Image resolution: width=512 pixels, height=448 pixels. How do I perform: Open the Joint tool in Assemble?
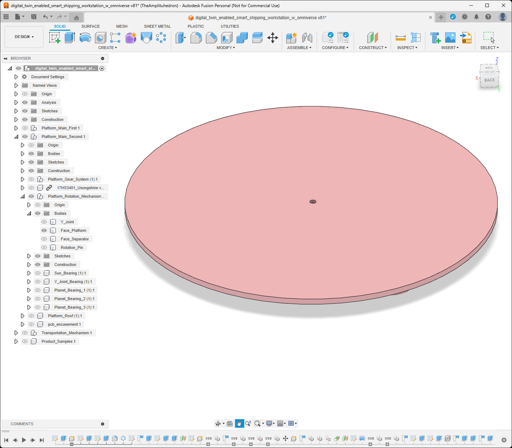pos(307,38)
